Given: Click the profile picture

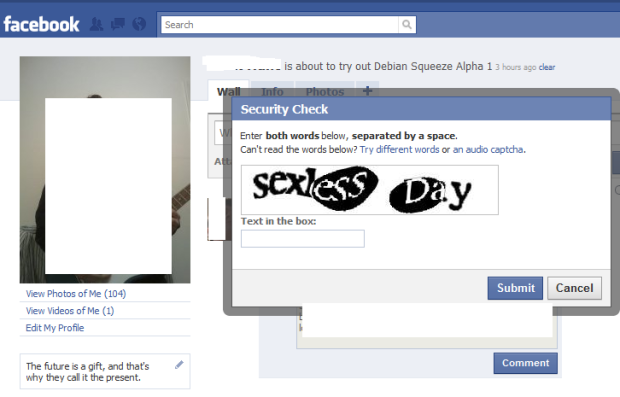Looking at the screenshot, I should point(105,170).
